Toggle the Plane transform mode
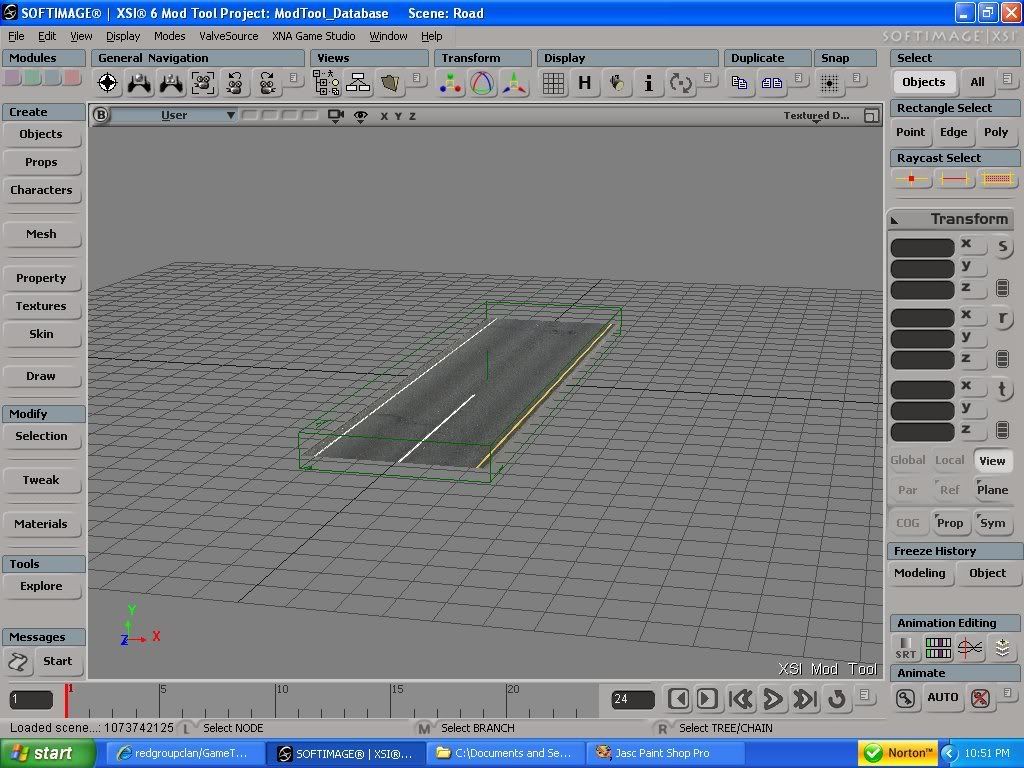Image resolution: width=1024 pixels, height=768 pixels. tap(992, 490)
